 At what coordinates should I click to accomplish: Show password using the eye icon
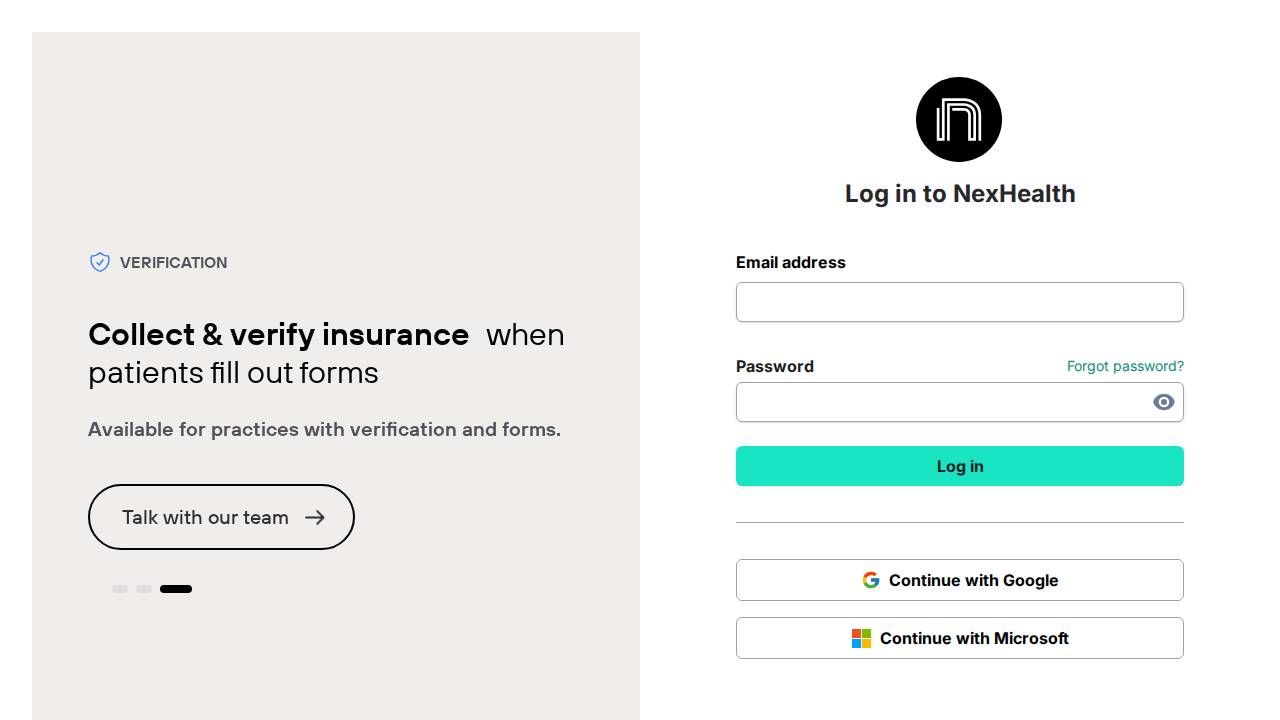click(x=1163, y=402)
